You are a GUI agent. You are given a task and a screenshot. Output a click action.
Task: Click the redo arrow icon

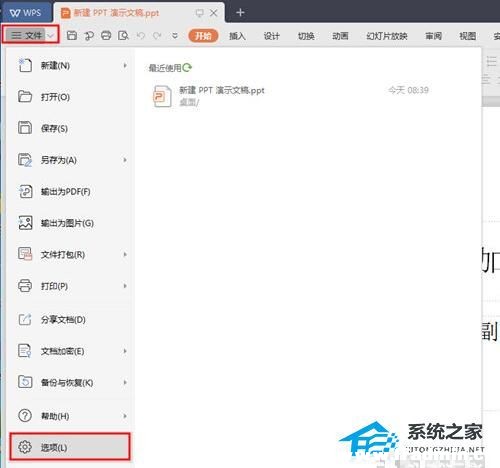click(x=157, y=35)
